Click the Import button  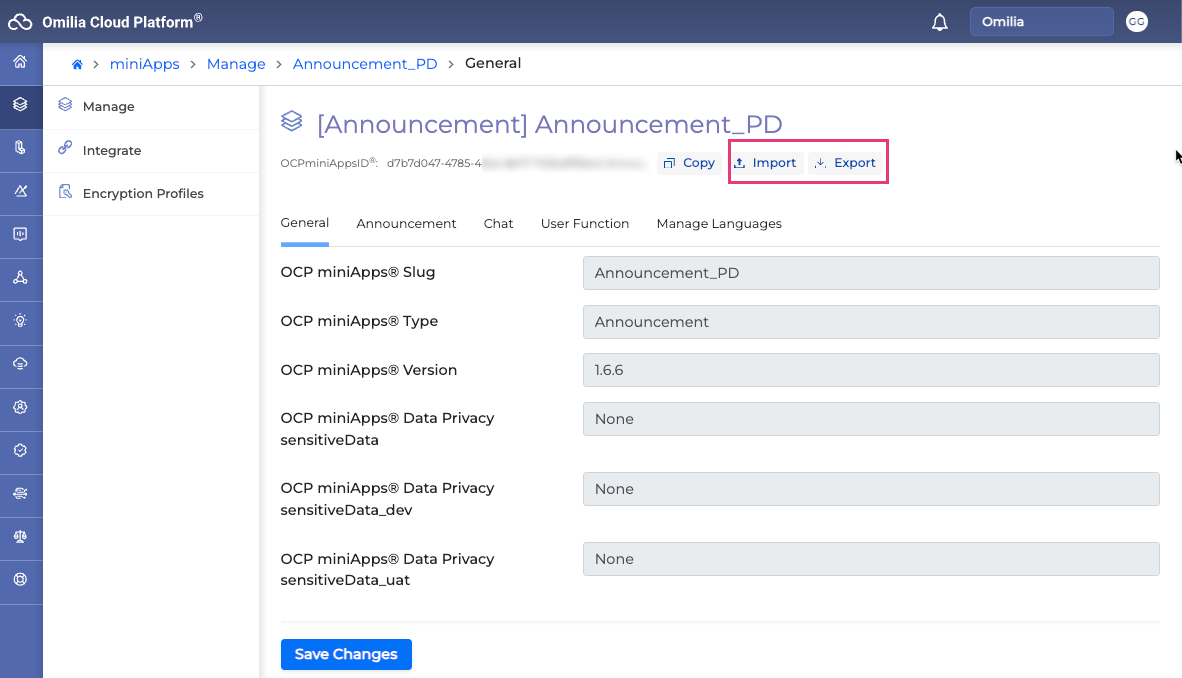pos(765,163)
